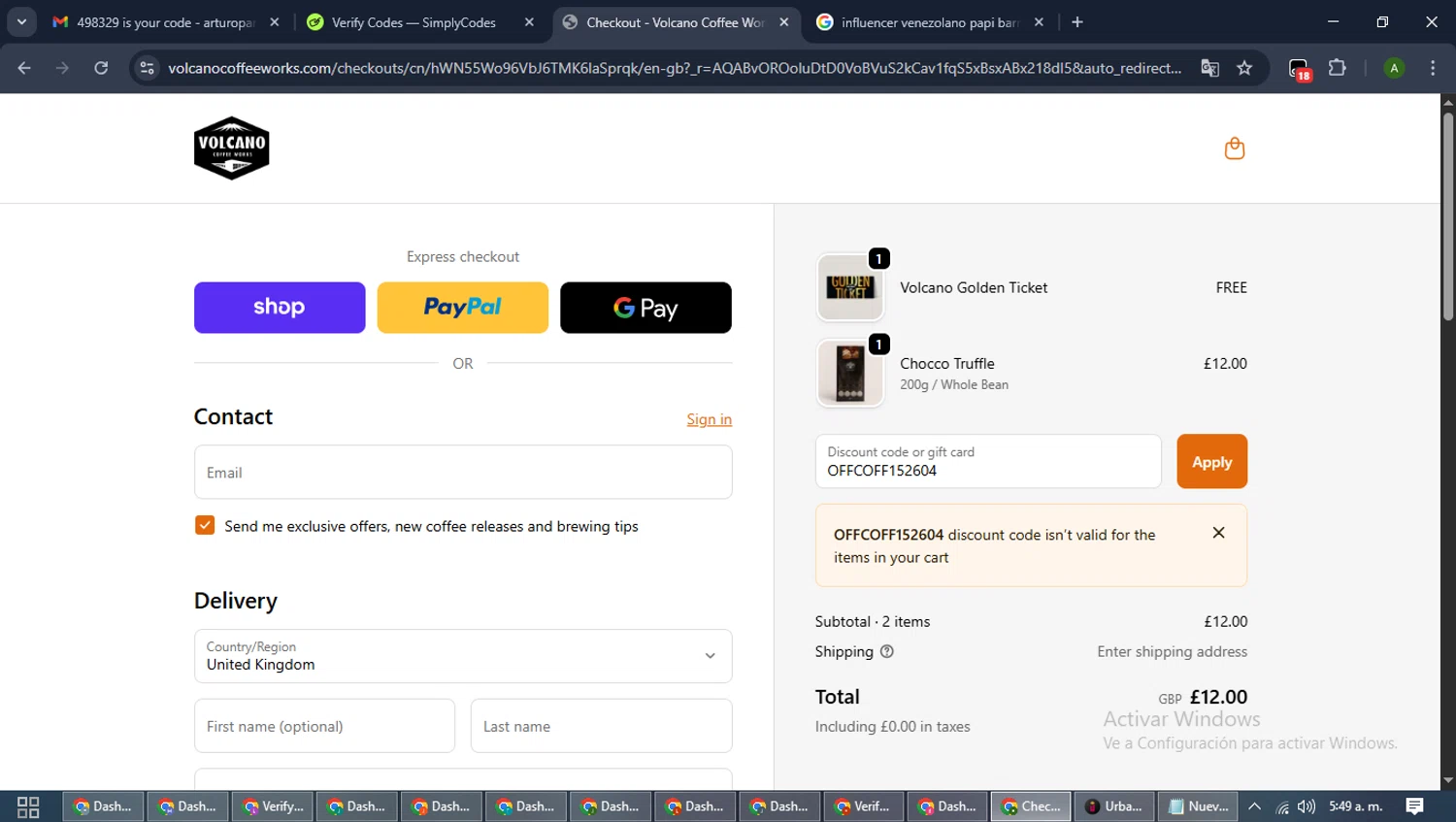
Task: Close the Gmail '498329 is your code' tab
Action: [275, 22]
